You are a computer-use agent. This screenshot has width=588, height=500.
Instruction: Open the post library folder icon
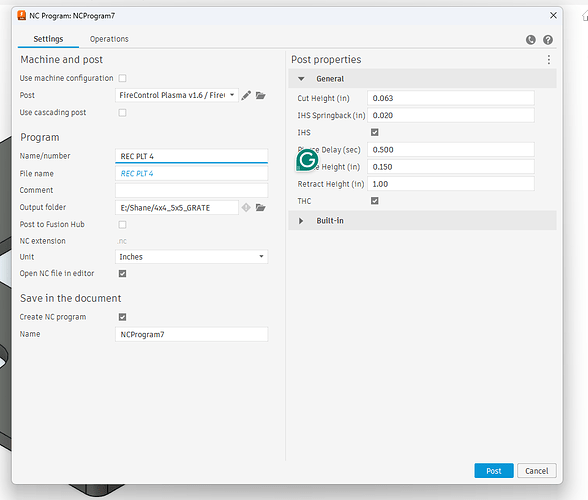[261, 96]
